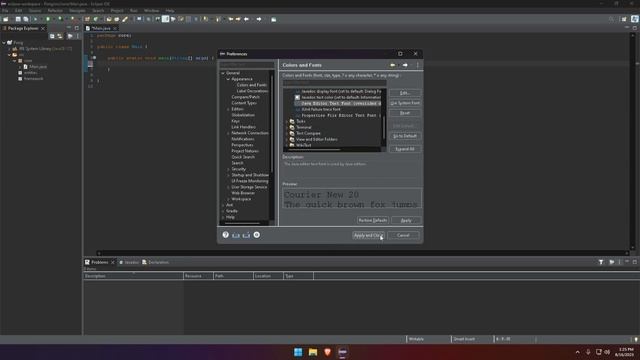Select Content Types preference page
This screenshot has width=640, height=360.
pos(244,103)
